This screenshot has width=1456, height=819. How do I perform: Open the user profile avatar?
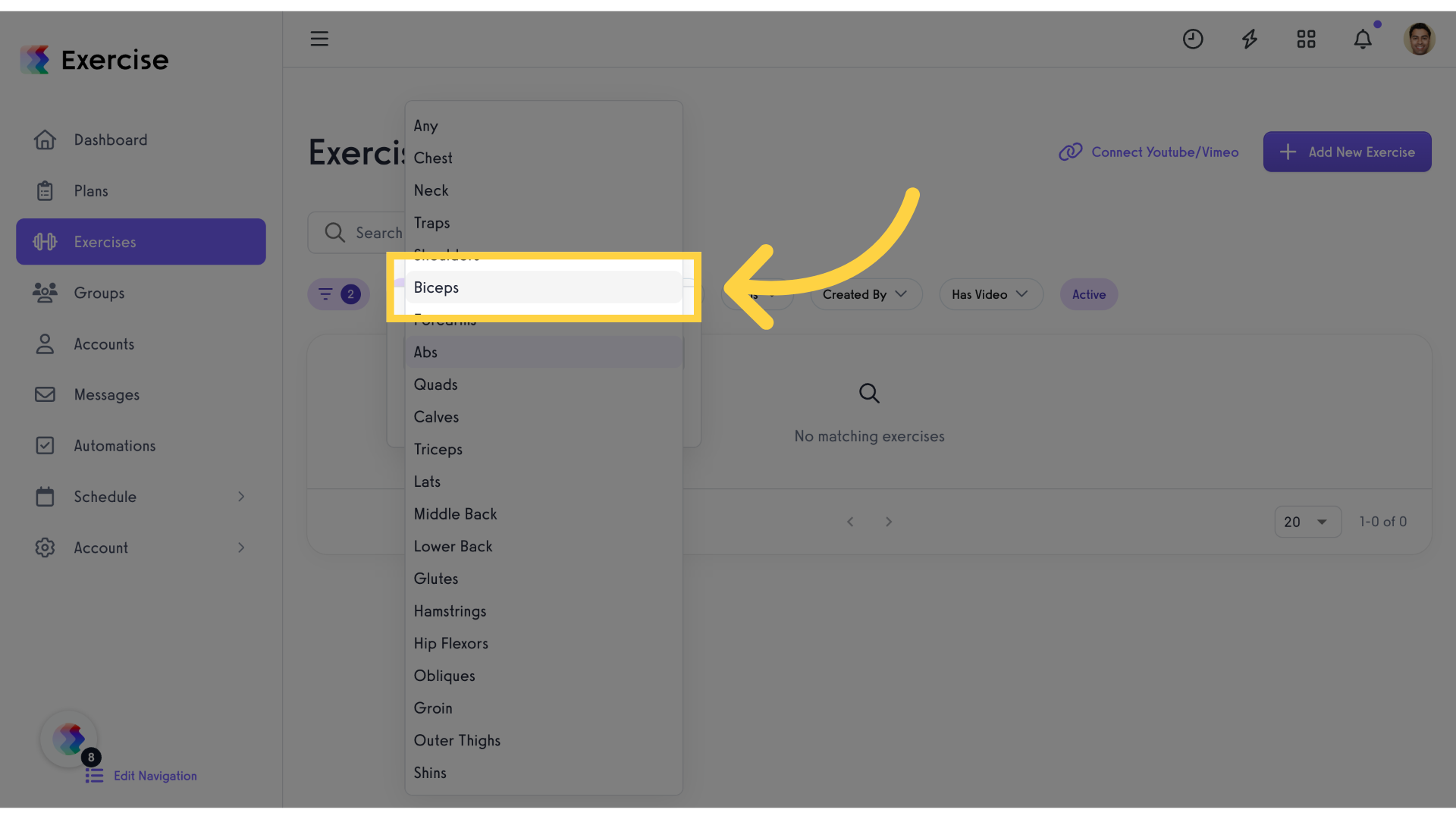pos(1419,39)
